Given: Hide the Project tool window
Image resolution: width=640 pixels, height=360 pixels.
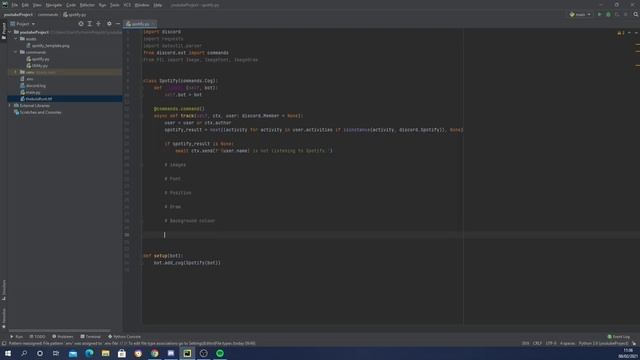Looking at the screenshot, I should coord(118,24).
